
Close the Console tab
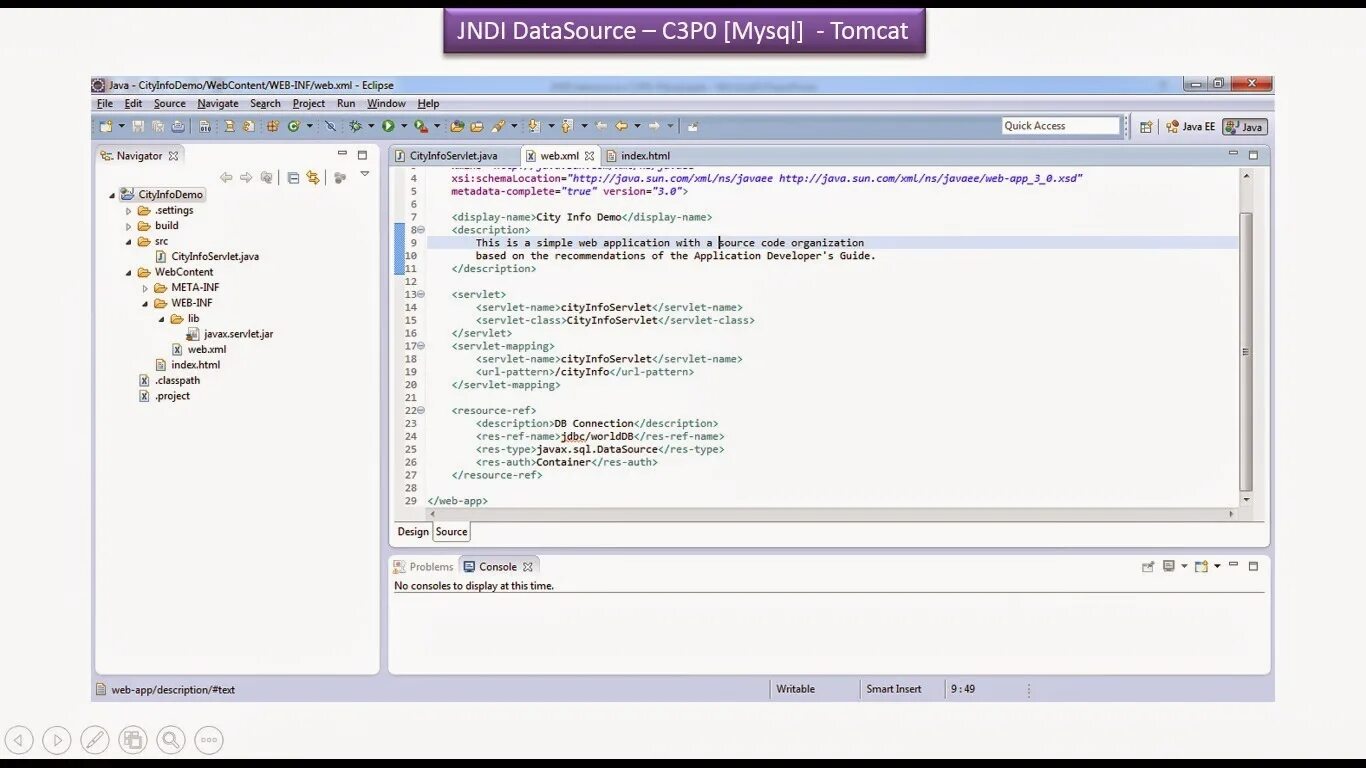[x=527, y=567]
